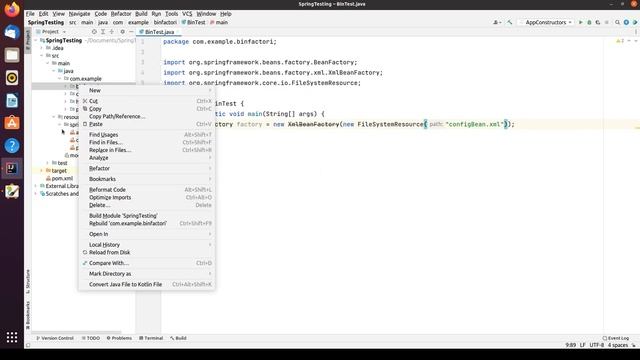
Task: Open Terminal tool window button
Action: point(151,338)
